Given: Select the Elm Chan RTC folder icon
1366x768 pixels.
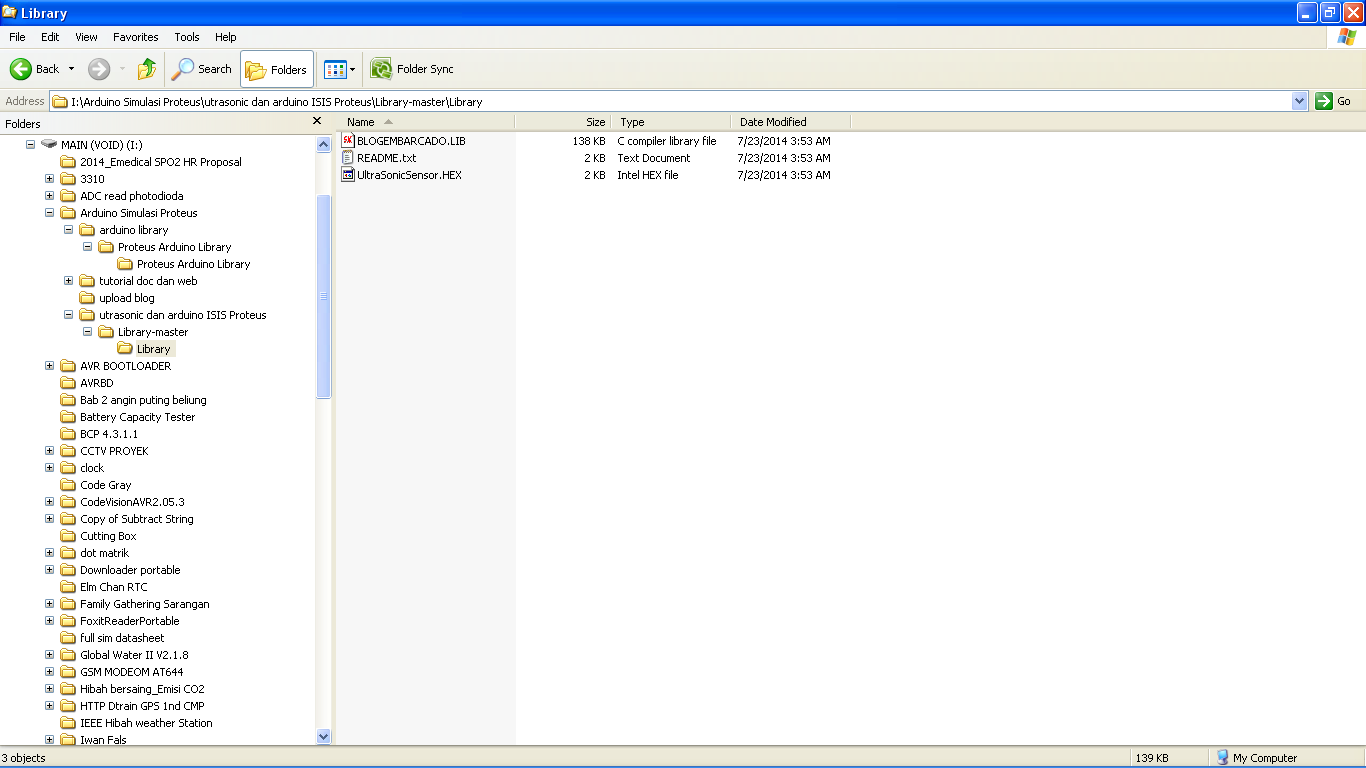Looking at the screenshot, I should [68, 587].
